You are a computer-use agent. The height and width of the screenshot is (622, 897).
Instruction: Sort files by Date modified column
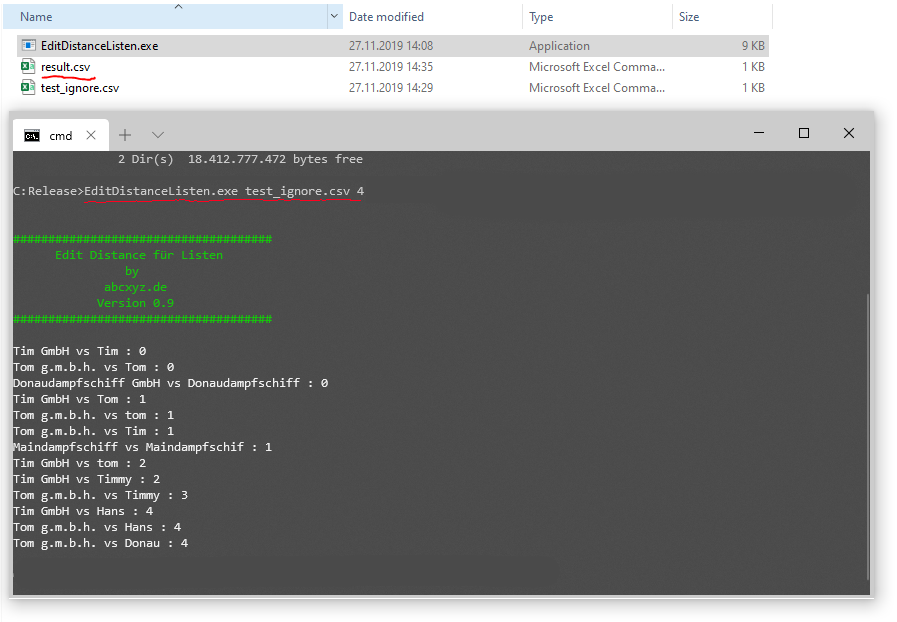coord(386,17)
